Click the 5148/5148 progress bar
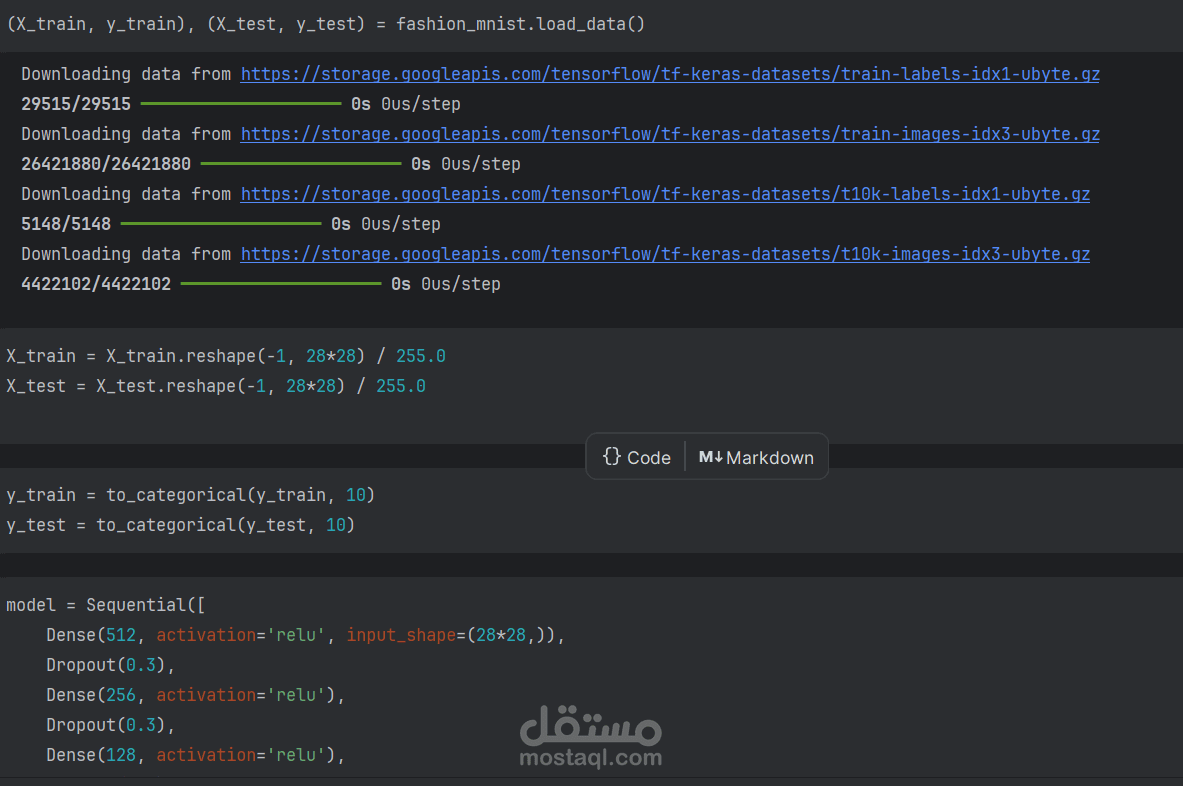 click(x=221, y=223)
